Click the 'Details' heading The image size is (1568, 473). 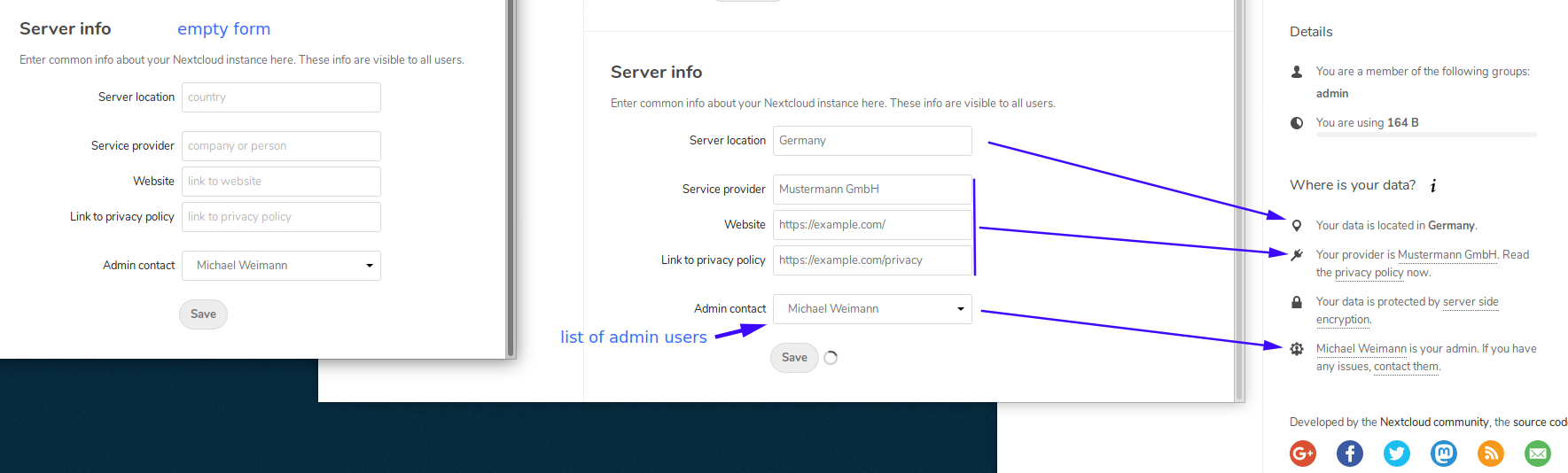[1311, 32]
